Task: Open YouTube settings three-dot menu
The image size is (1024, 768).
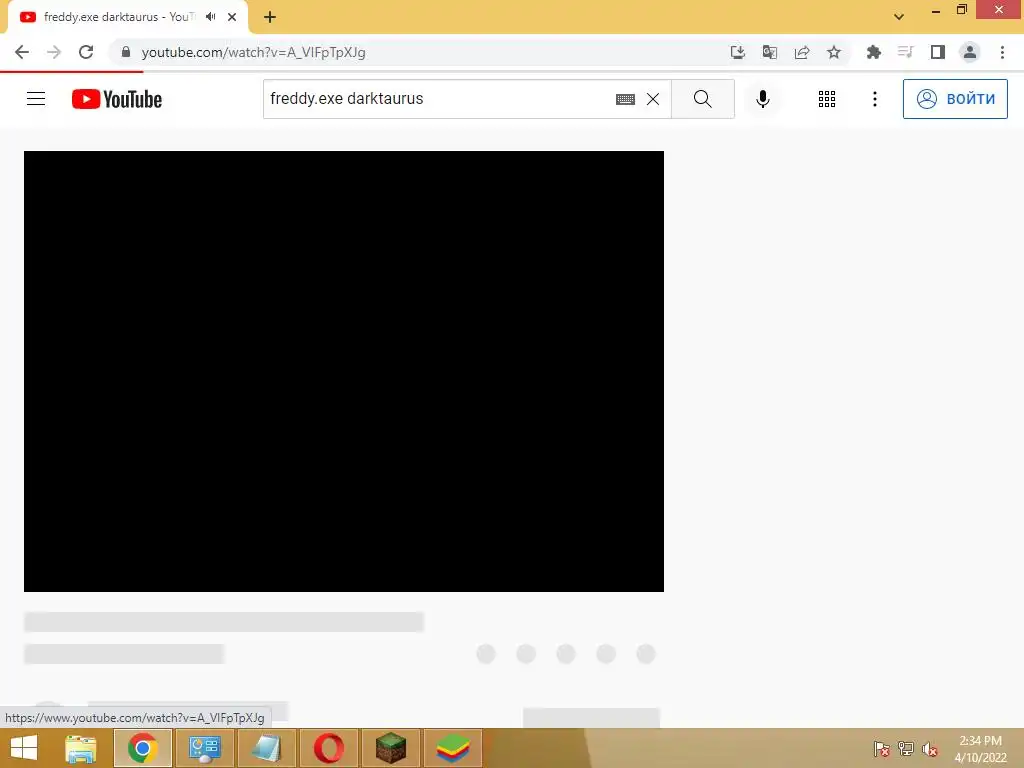Action: (x=874, y=99)
